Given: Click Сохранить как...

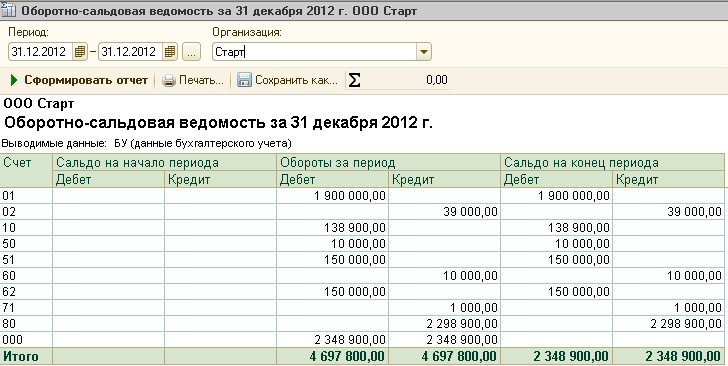Looking at the screenshot, I should [288, 80].
